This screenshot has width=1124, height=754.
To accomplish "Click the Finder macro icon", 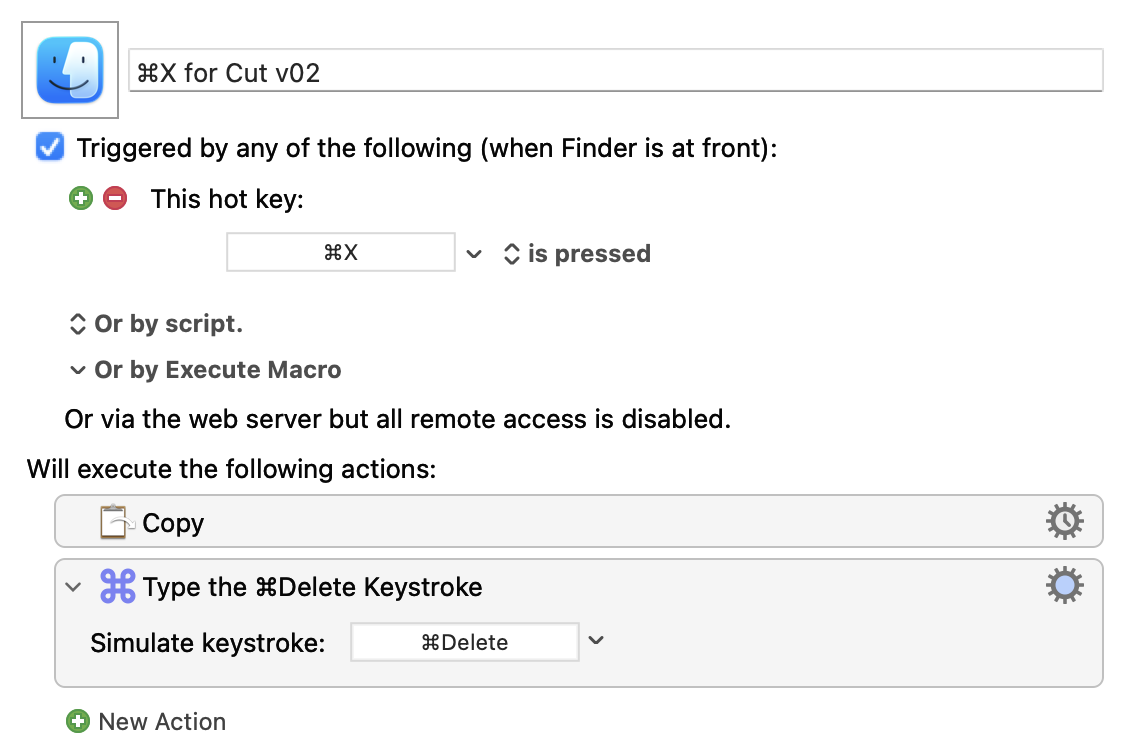I will pyautogui.click(x=70, y=70).
